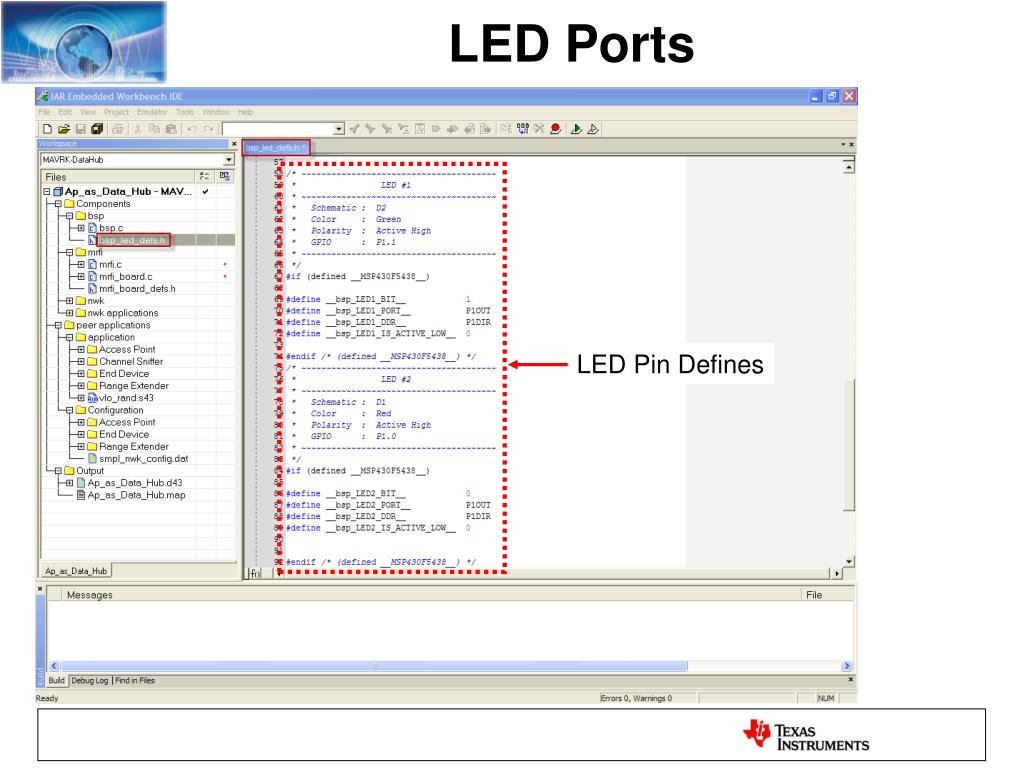Click the Download and Debug green play icon
This screenshot has height=768, width=1024.
(x=576, y=129)
